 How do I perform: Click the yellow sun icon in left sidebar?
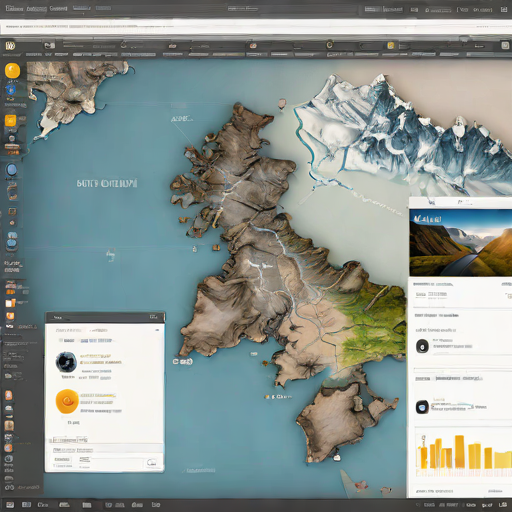pos(12,71)
